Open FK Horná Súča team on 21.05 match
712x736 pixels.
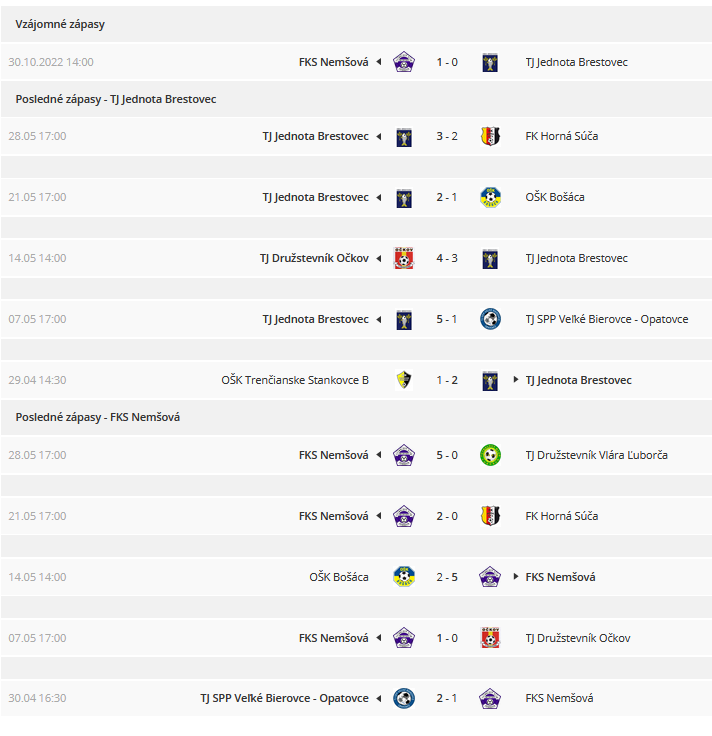561,516
